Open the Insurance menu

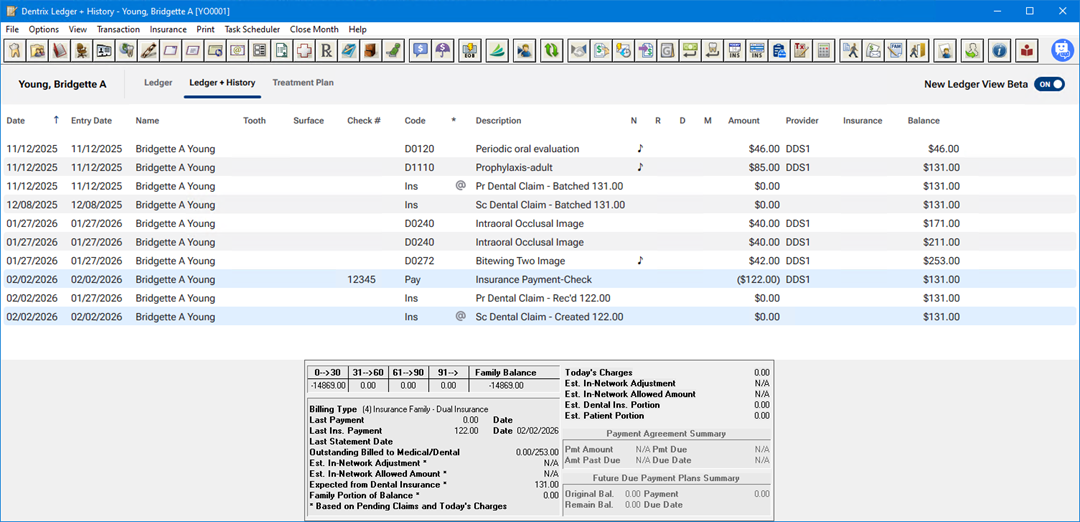pos(168,30)
